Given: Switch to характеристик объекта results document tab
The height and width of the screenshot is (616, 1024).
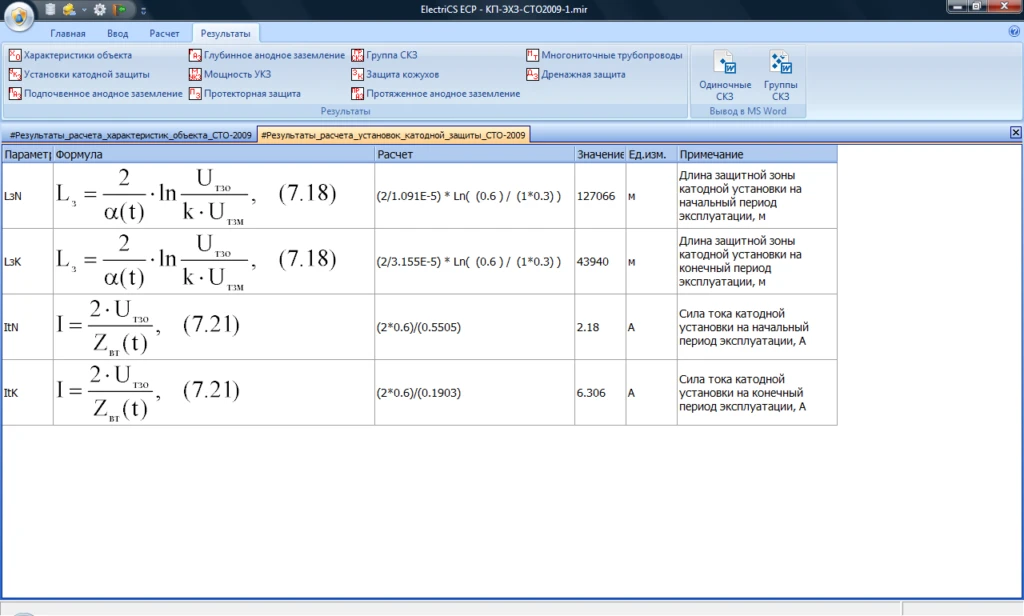Looking at the screenshot, I should pos(130,135).
